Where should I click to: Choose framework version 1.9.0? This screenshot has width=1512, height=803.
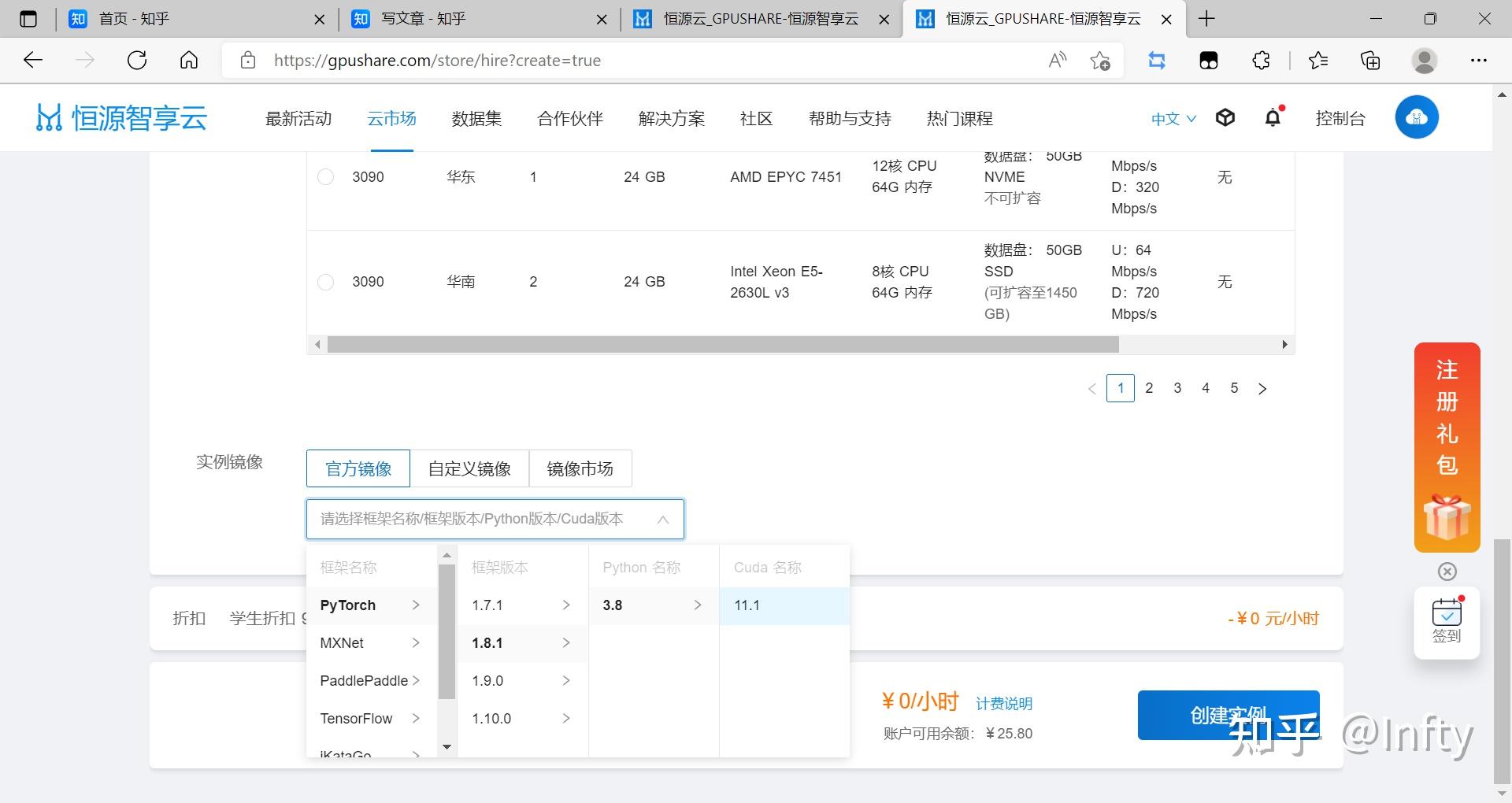[x=522, y=681]
